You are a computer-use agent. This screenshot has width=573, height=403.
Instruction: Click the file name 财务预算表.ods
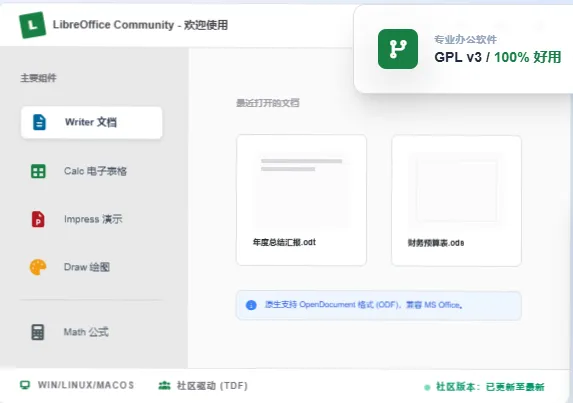click(436, 243)
